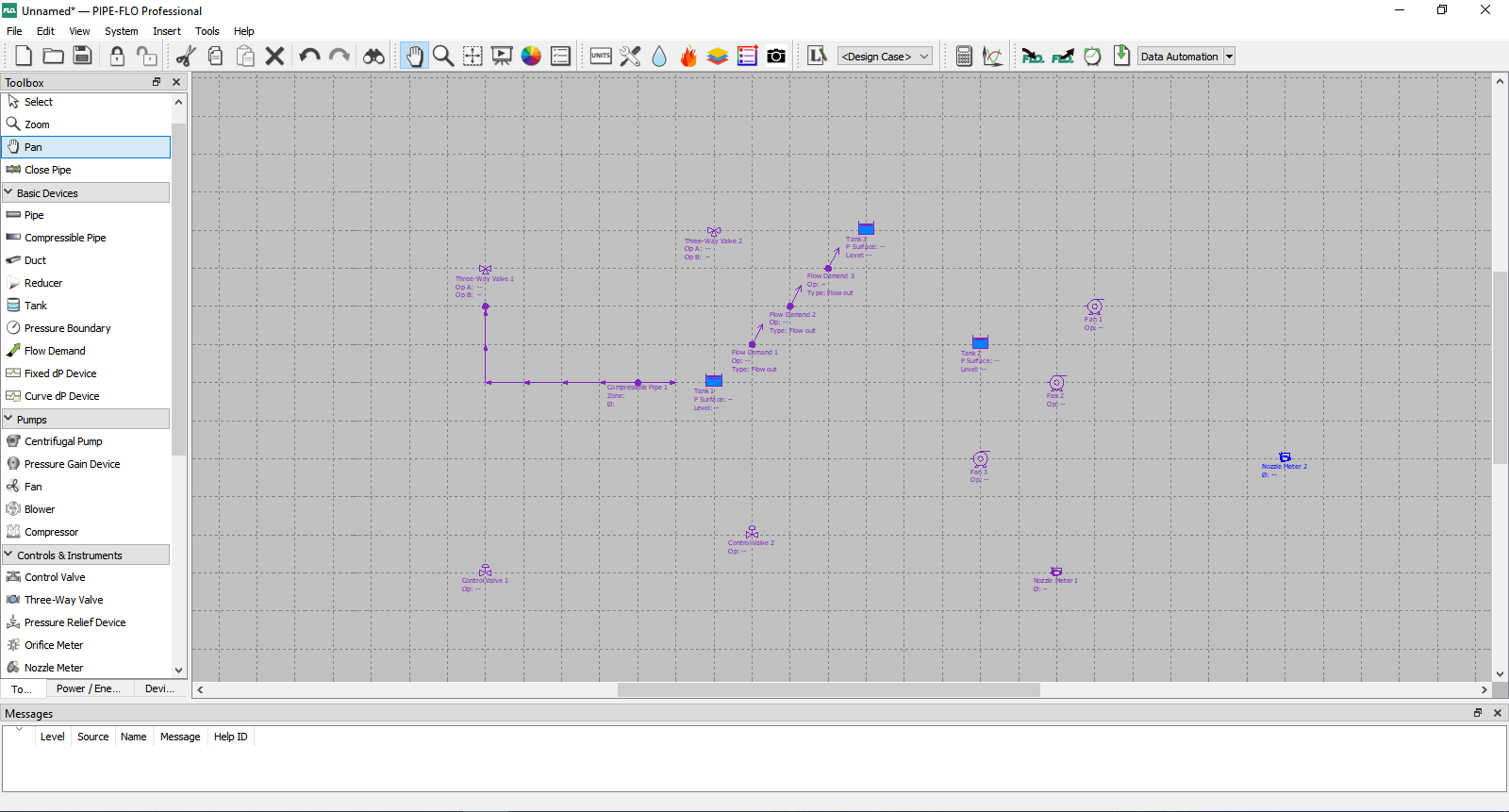Open the wrench and screwdriver specifications icon

pos(630,56)
